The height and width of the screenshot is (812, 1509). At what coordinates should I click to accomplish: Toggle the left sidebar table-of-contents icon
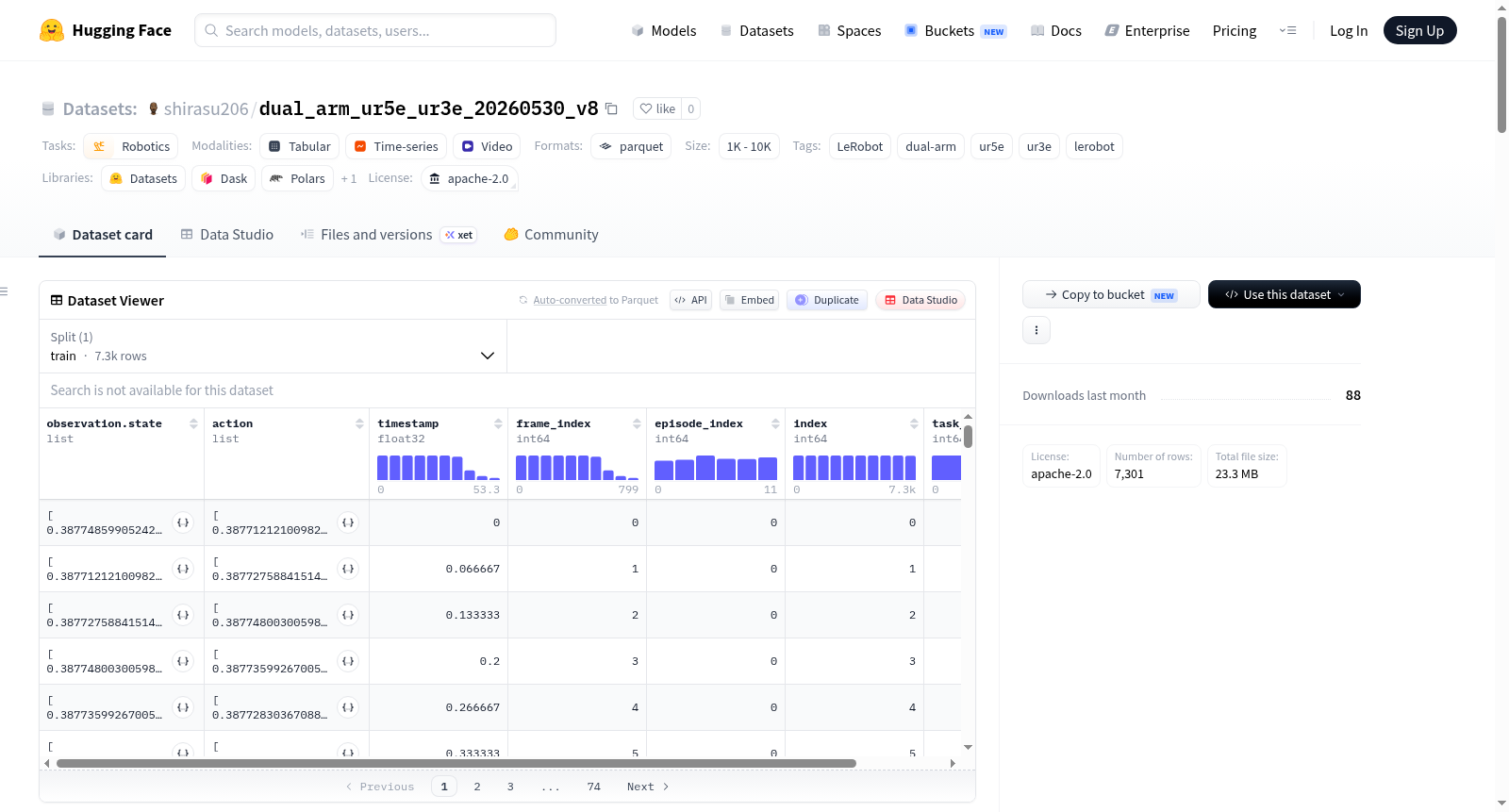[x=5, y=291]
